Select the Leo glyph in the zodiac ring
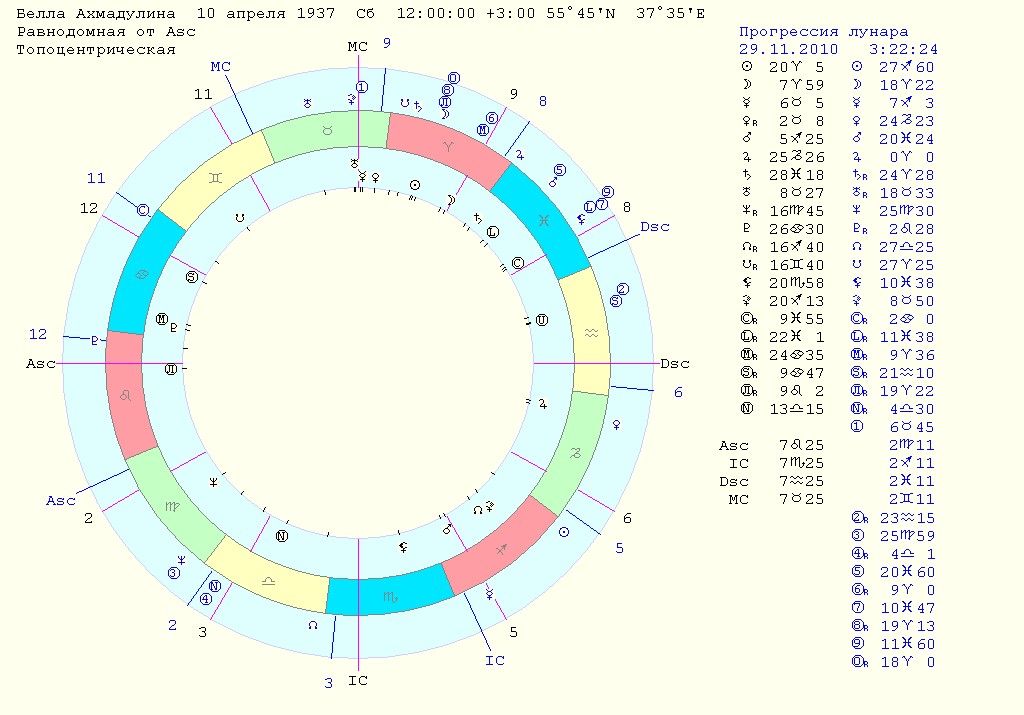Screen dimensions: 1024x715 tap(125, 396)
